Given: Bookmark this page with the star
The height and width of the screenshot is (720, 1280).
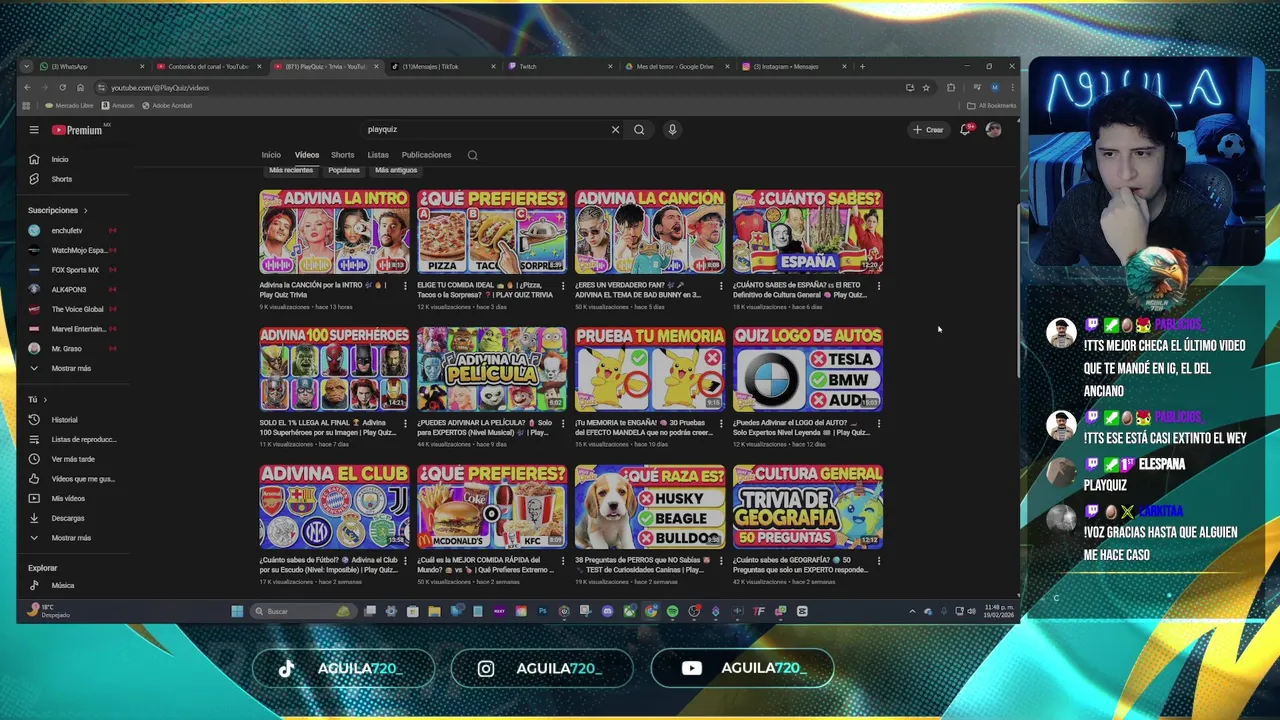Looking at the screenshot, I should click(x=926, y=87).
